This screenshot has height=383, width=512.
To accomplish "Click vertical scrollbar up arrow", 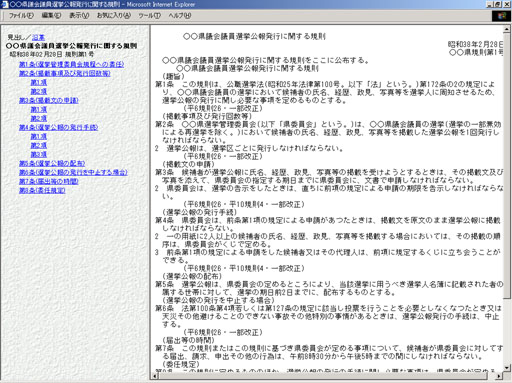I will [x=507, y=29].
